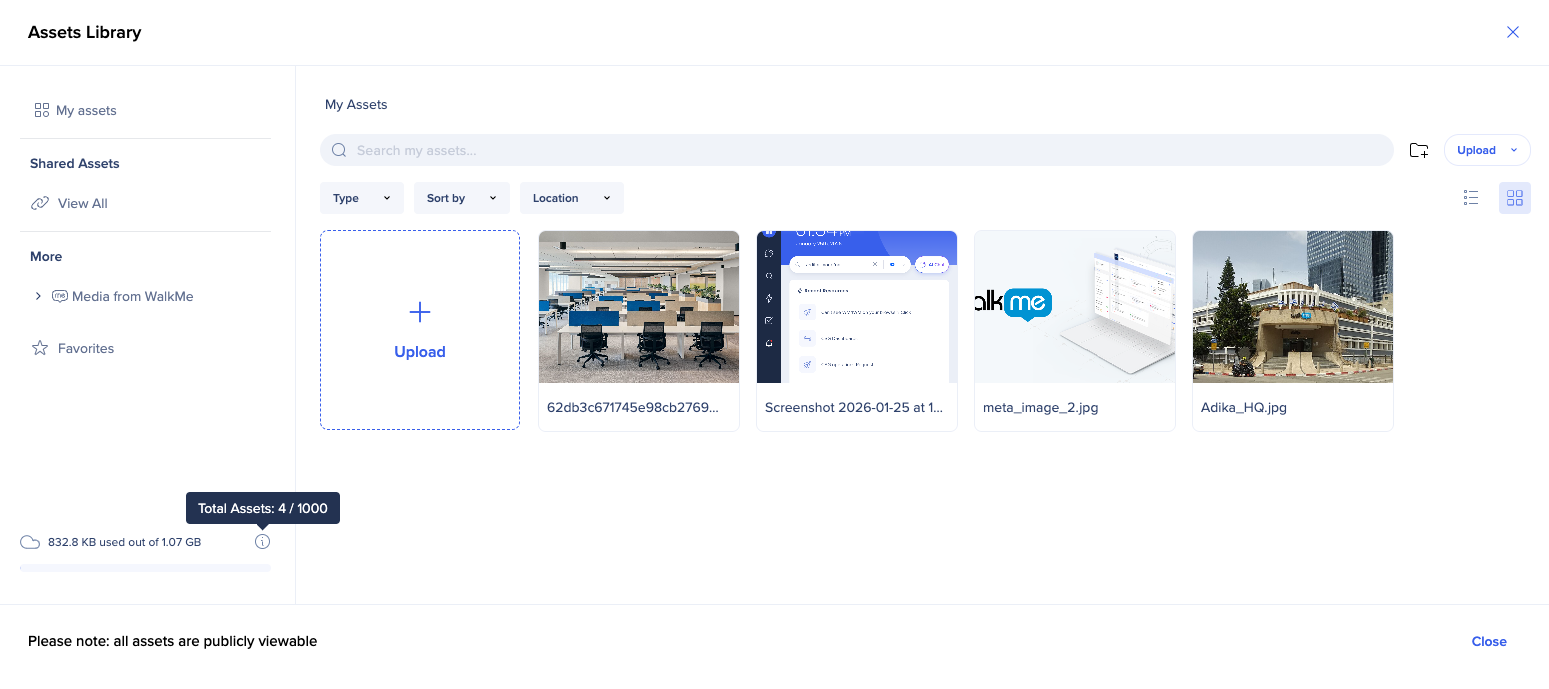Click the storage usage progress bar
The width and height of the screenshot is (1549, 689).
pyautogui.click(x=145, y=568)
